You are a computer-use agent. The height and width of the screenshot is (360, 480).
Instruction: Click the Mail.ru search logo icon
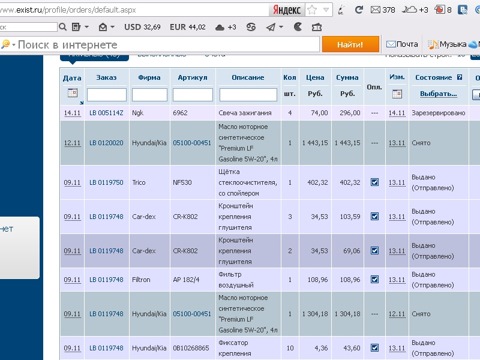[5, 44]
